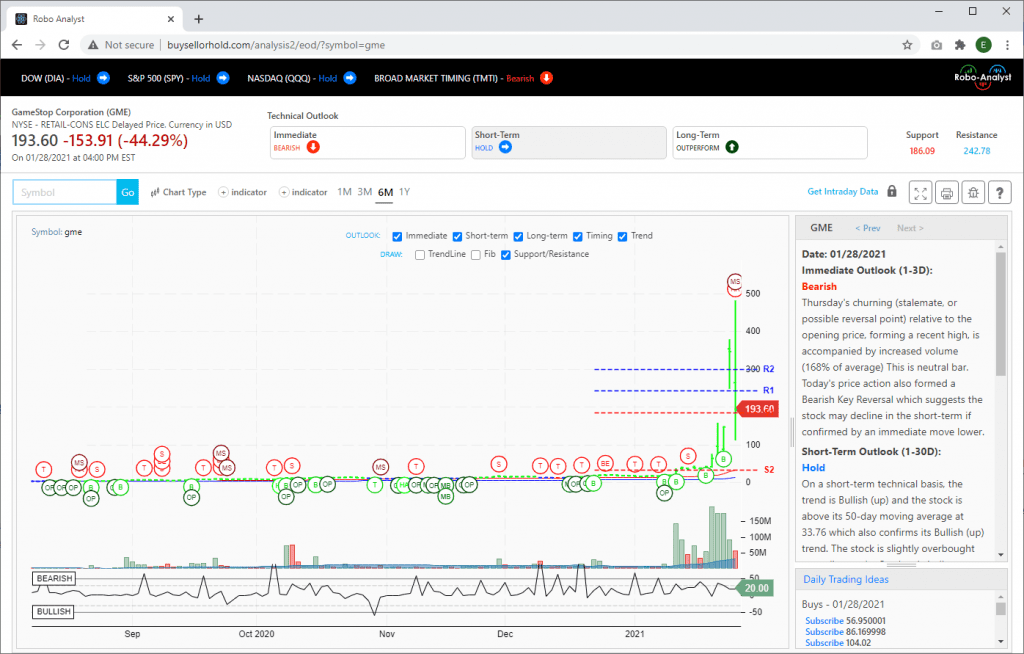Click the BEARISH label on oscillator
The height and width of the screenshot is (654, 1024).
[x=54, y=578]
